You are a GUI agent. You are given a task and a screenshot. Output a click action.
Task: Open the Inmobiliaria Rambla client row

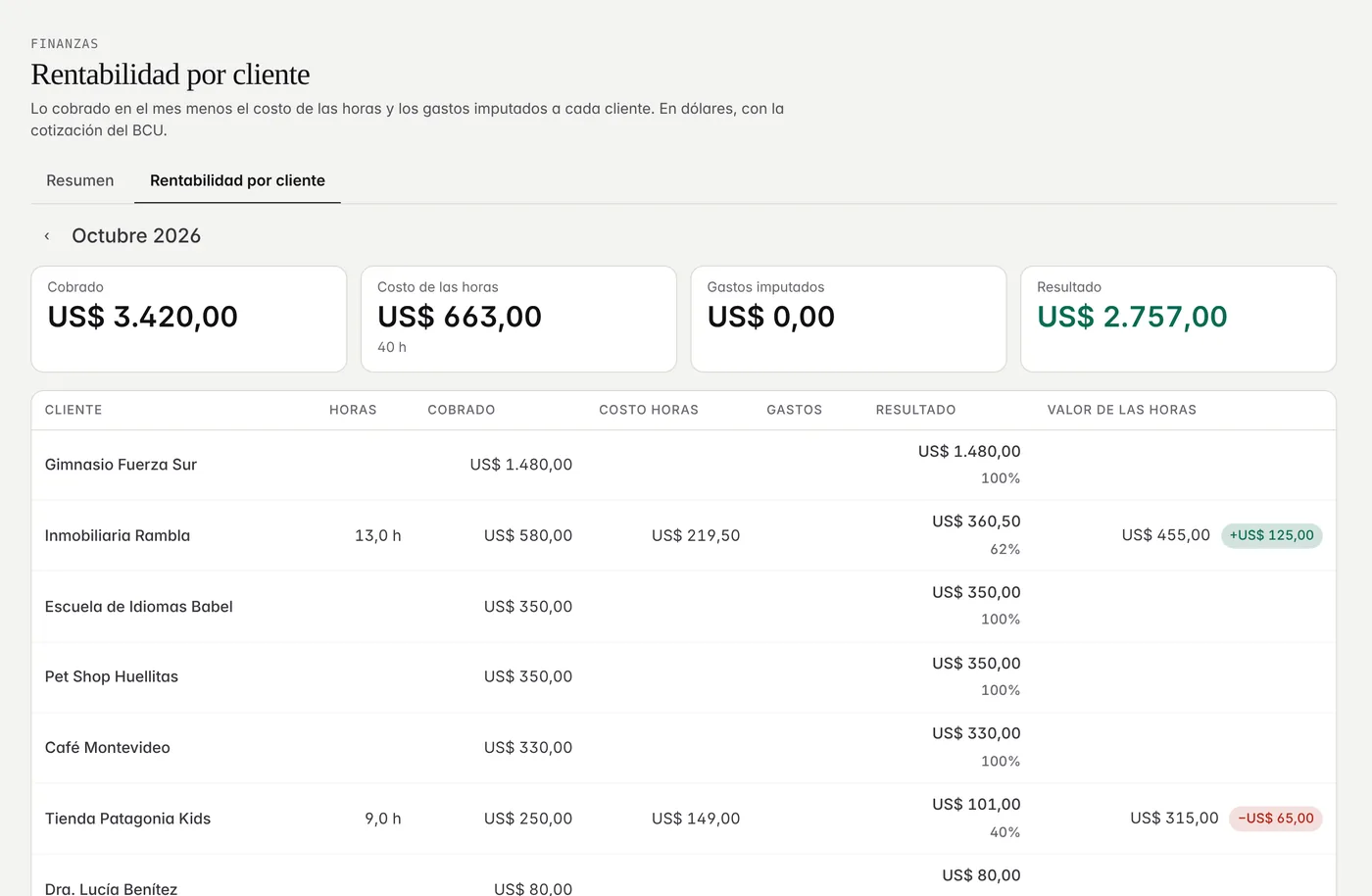[683, 535]
